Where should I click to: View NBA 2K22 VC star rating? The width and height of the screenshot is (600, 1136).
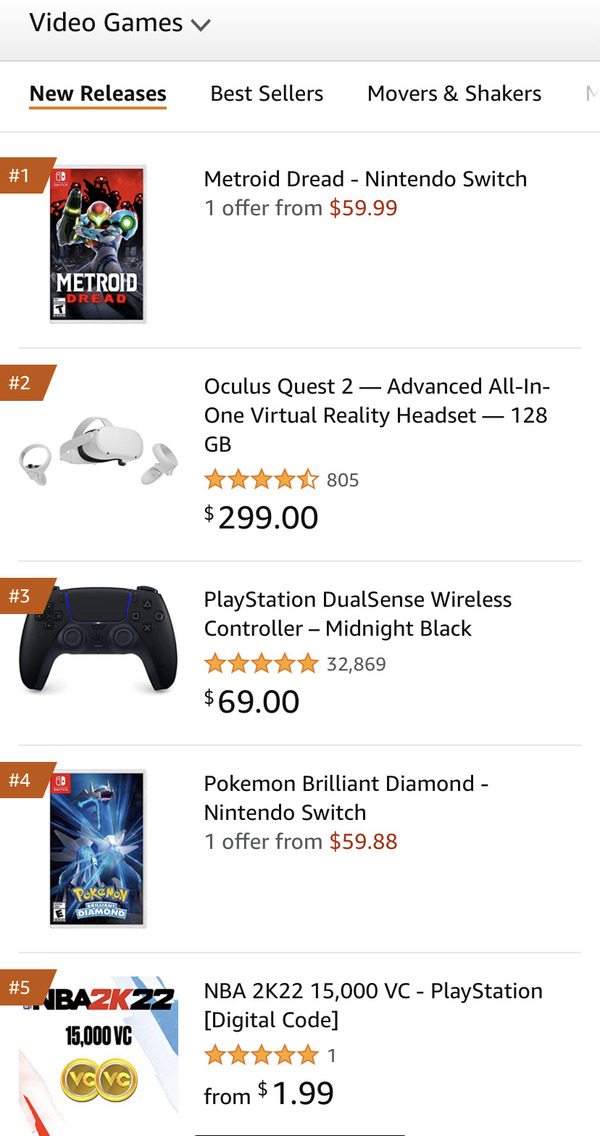[x=261, y=1054]
